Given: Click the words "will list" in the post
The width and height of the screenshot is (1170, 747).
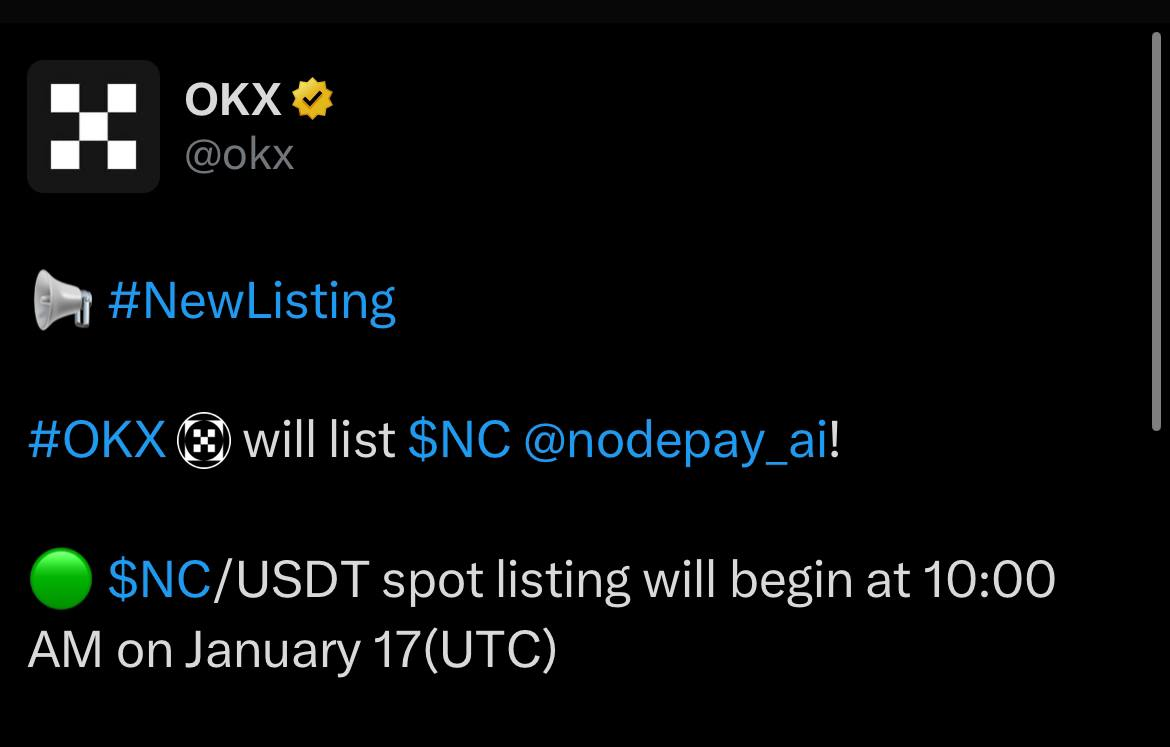Looking at the screenshot, I should 319,440.
